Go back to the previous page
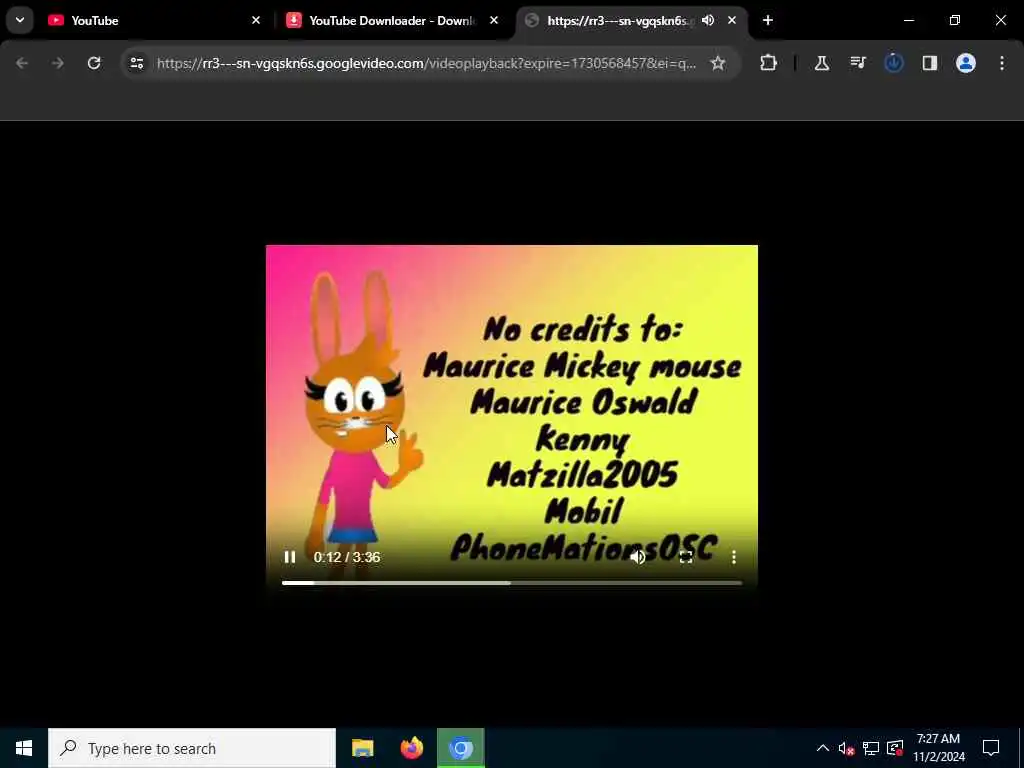1024x768 pixels. [x=22, y=63]
